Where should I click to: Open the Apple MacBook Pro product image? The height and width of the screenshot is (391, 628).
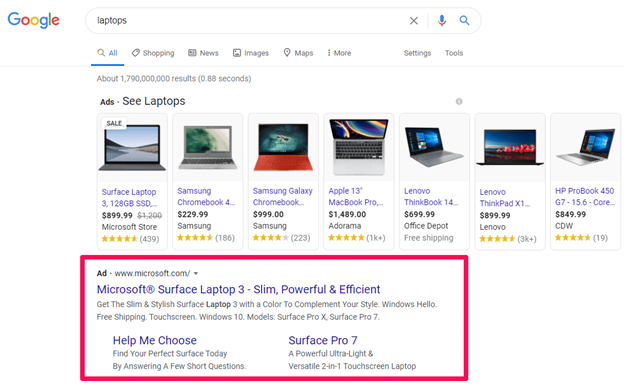(x=359, y=147)
